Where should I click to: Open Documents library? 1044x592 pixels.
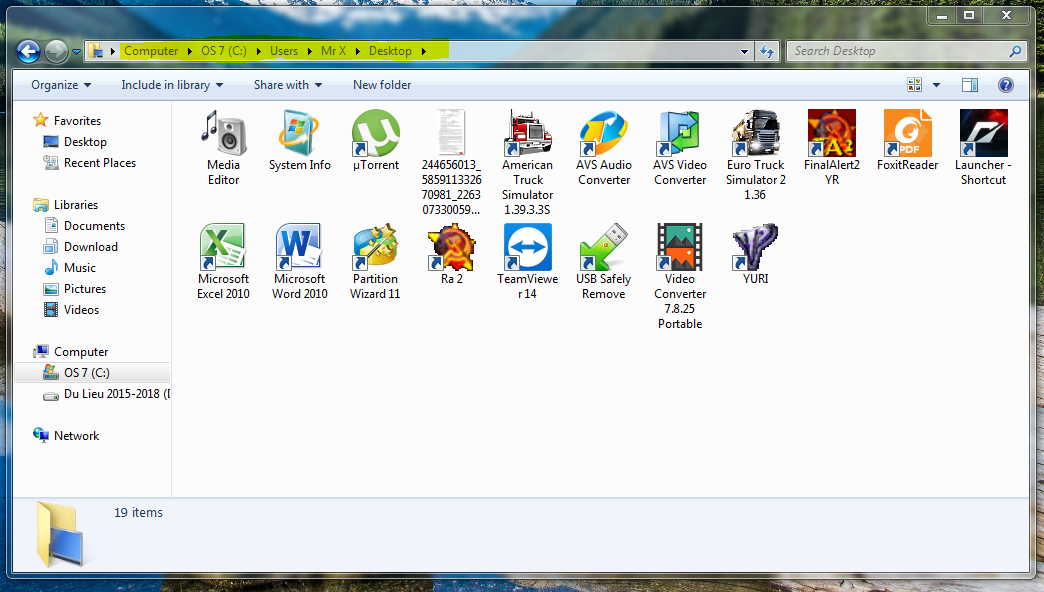tap(85, 226)
